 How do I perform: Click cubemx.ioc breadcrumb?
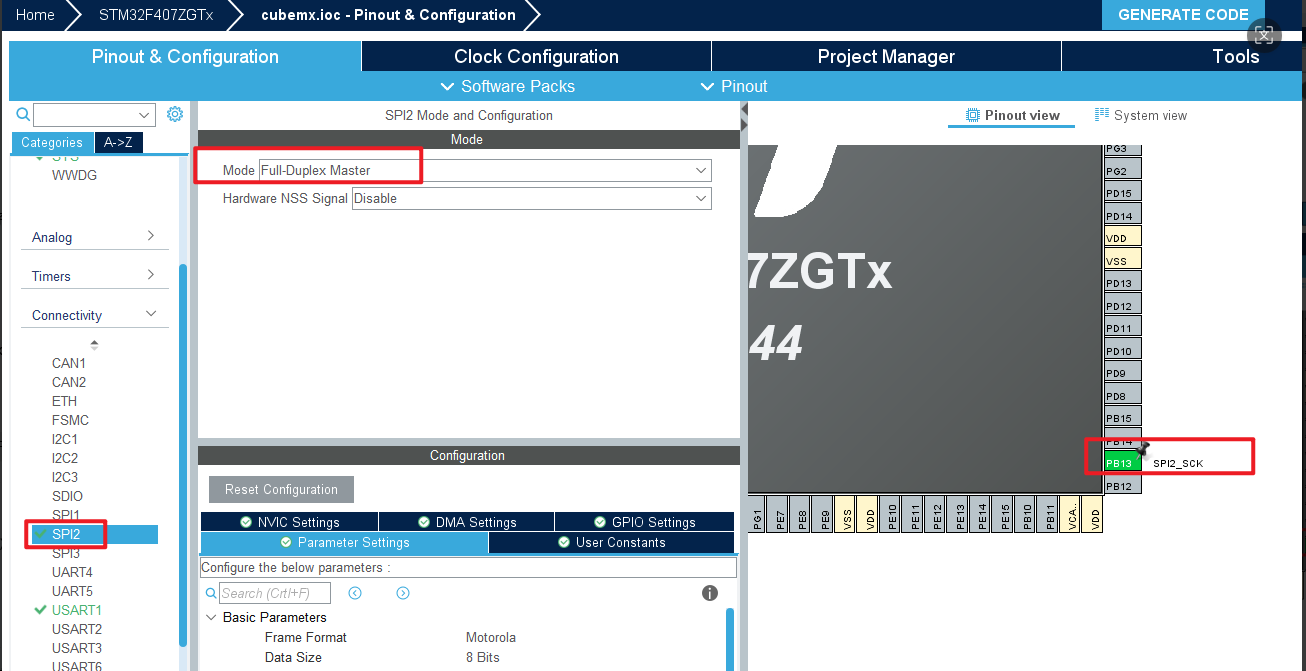[388, 14]
